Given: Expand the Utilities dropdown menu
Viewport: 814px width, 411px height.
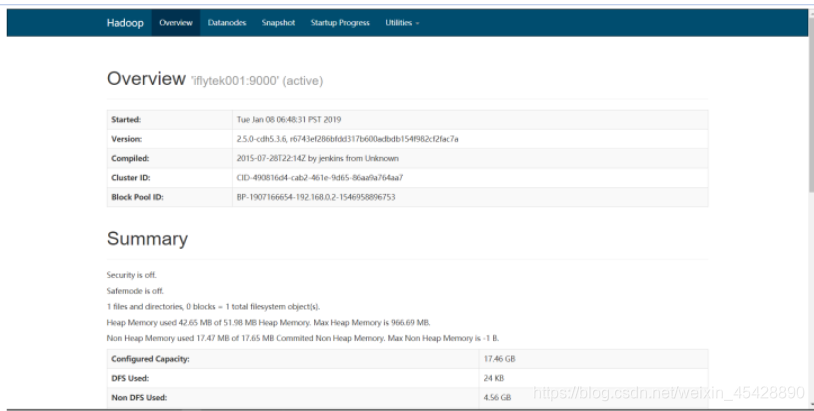Looking at the screenshot, I should pos(402,23).
